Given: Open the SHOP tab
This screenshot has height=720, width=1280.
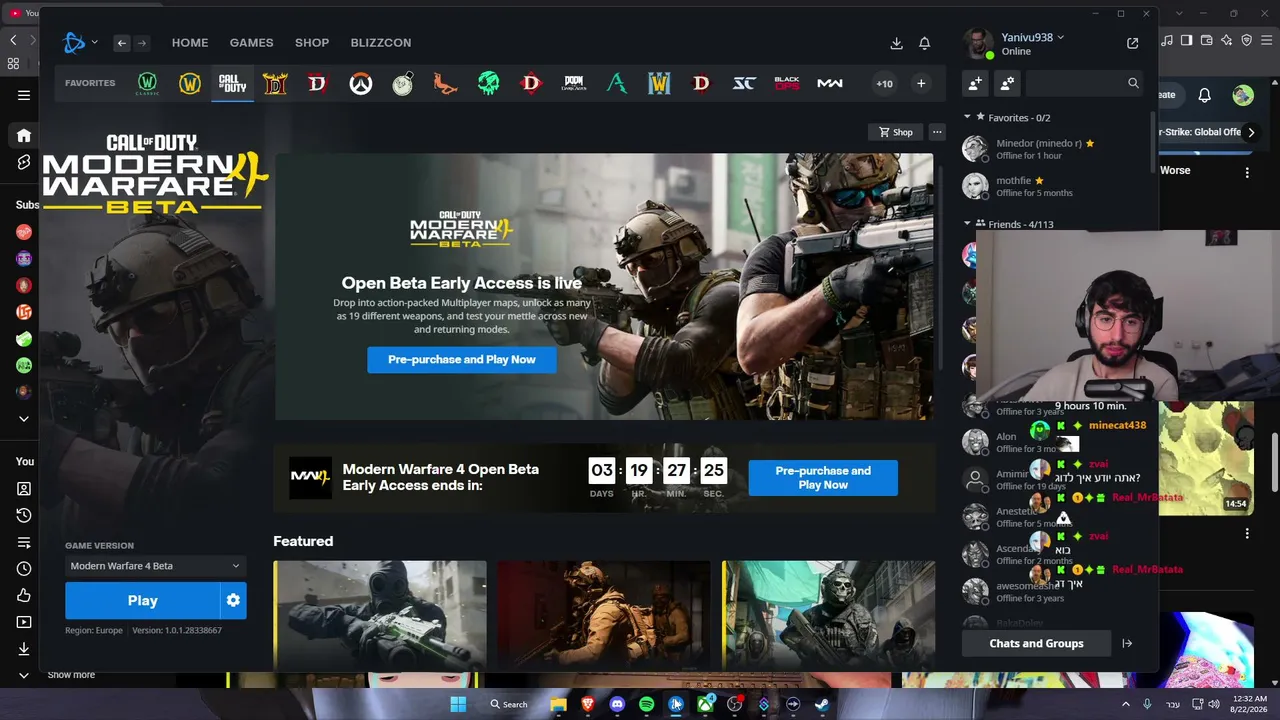Looking at the screenshot, I should click(x=312, y=43).
